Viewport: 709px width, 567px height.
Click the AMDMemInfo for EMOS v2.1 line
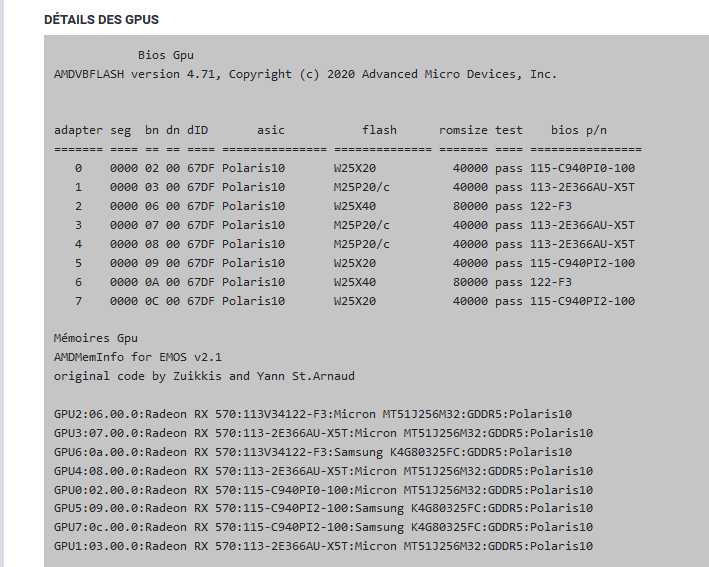pyautogui.click(x=138, y=357)
